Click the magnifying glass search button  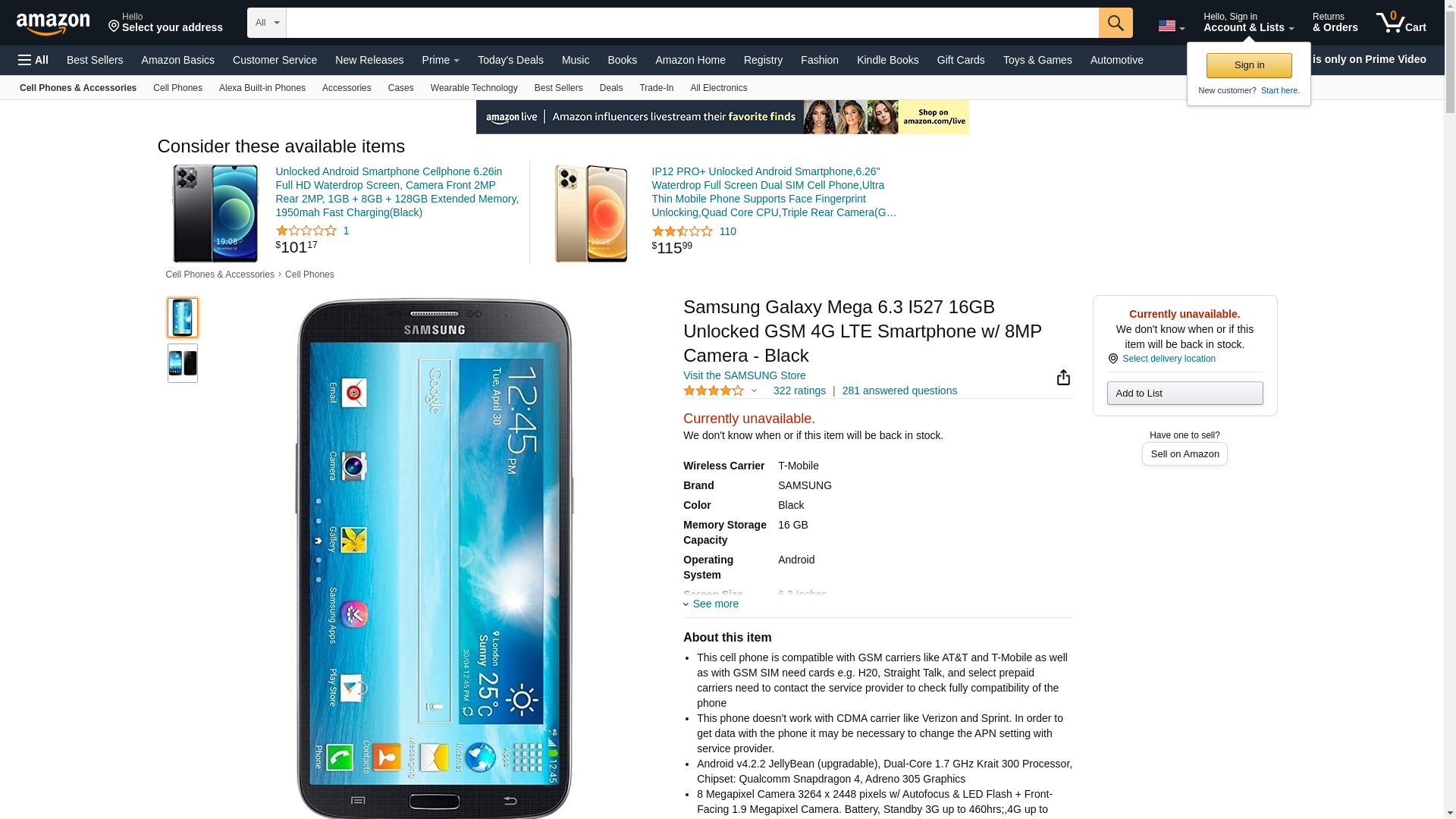[x=1116, y=23]
